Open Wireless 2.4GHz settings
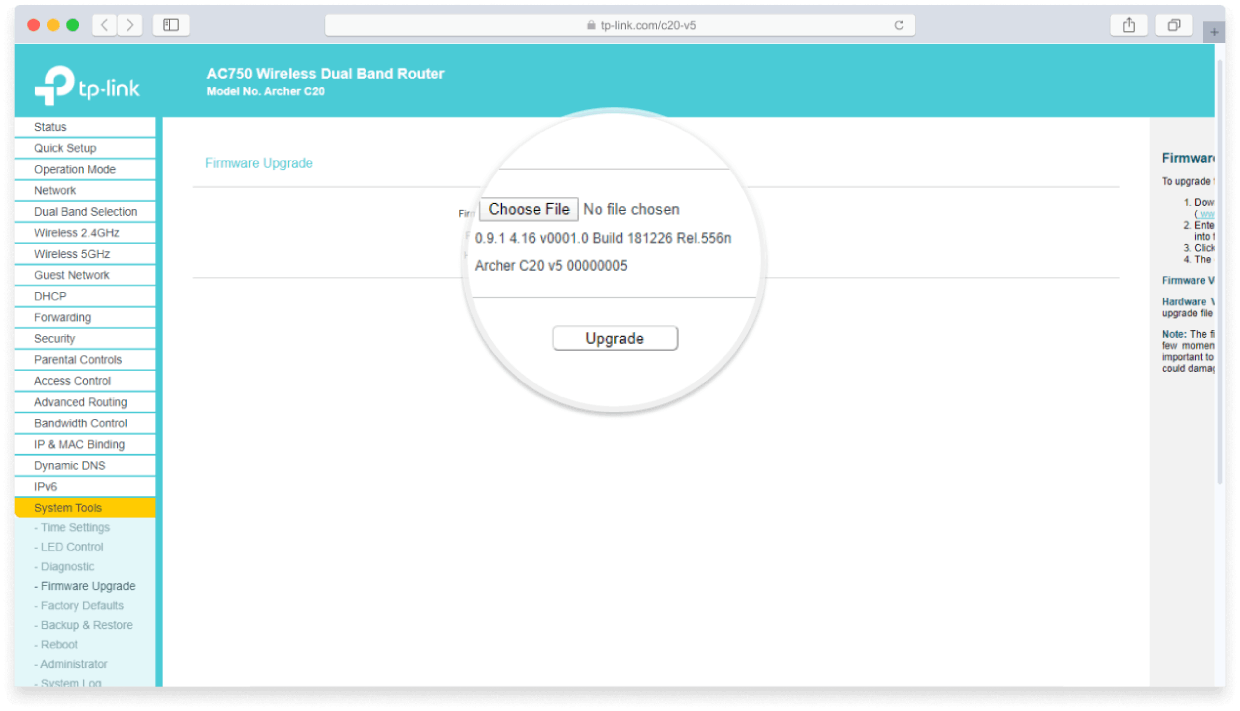The image size is (1240, 711). (x=85, y=232)
